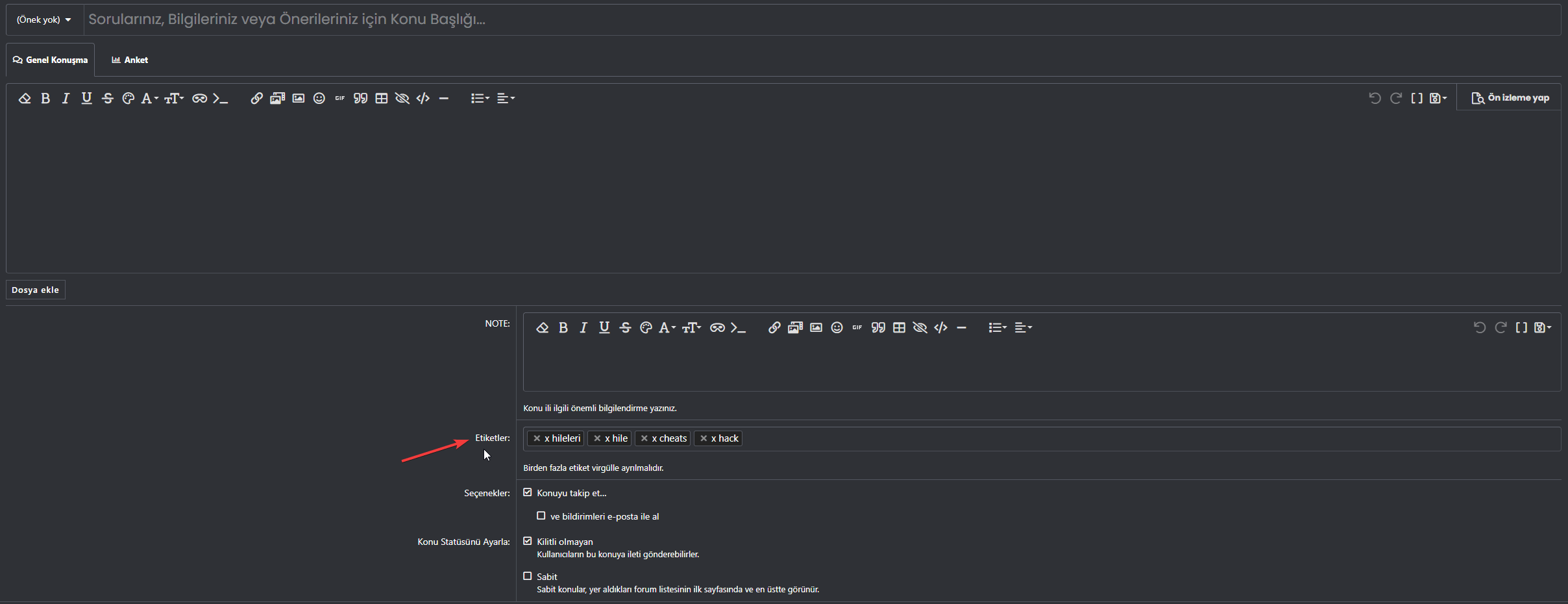Remove the 'x hileleri' tag
1568x604 pixels.
click(537, 438)
